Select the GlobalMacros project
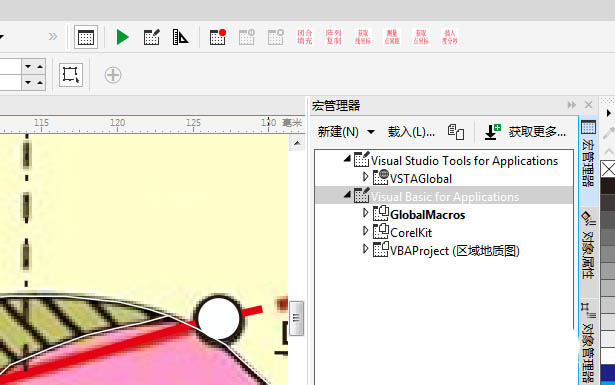The width and height of the screenshot is (615, 385). tap(428, 215)
